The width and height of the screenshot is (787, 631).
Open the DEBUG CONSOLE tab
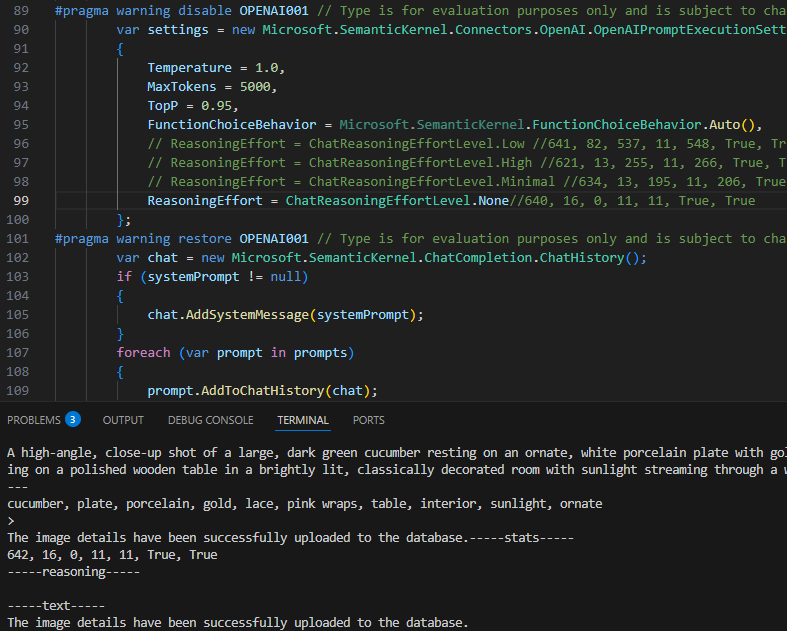point(210,420)
